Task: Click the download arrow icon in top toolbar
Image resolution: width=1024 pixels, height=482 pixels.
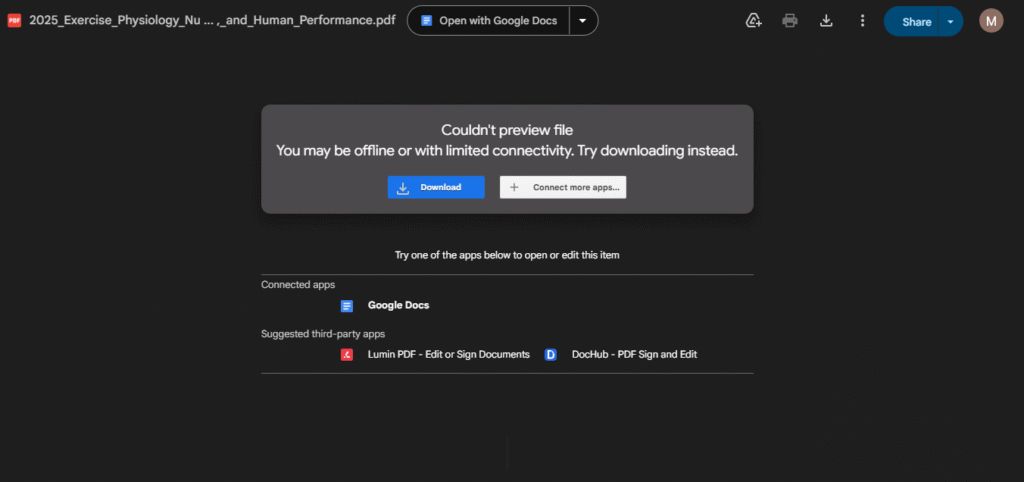Action: pyautogui.click(x=826, y=20)
